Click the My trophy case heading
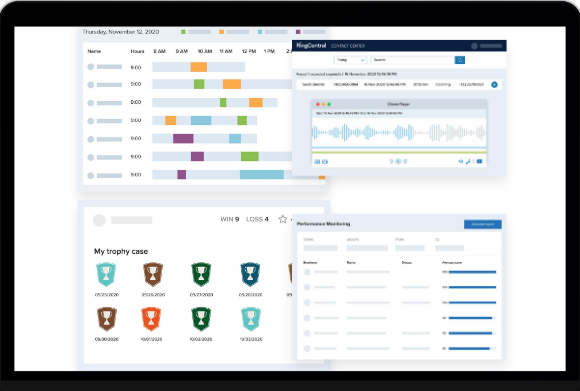Screen dimensions: 580x391 pyautogui.click(x=121, y=252)
